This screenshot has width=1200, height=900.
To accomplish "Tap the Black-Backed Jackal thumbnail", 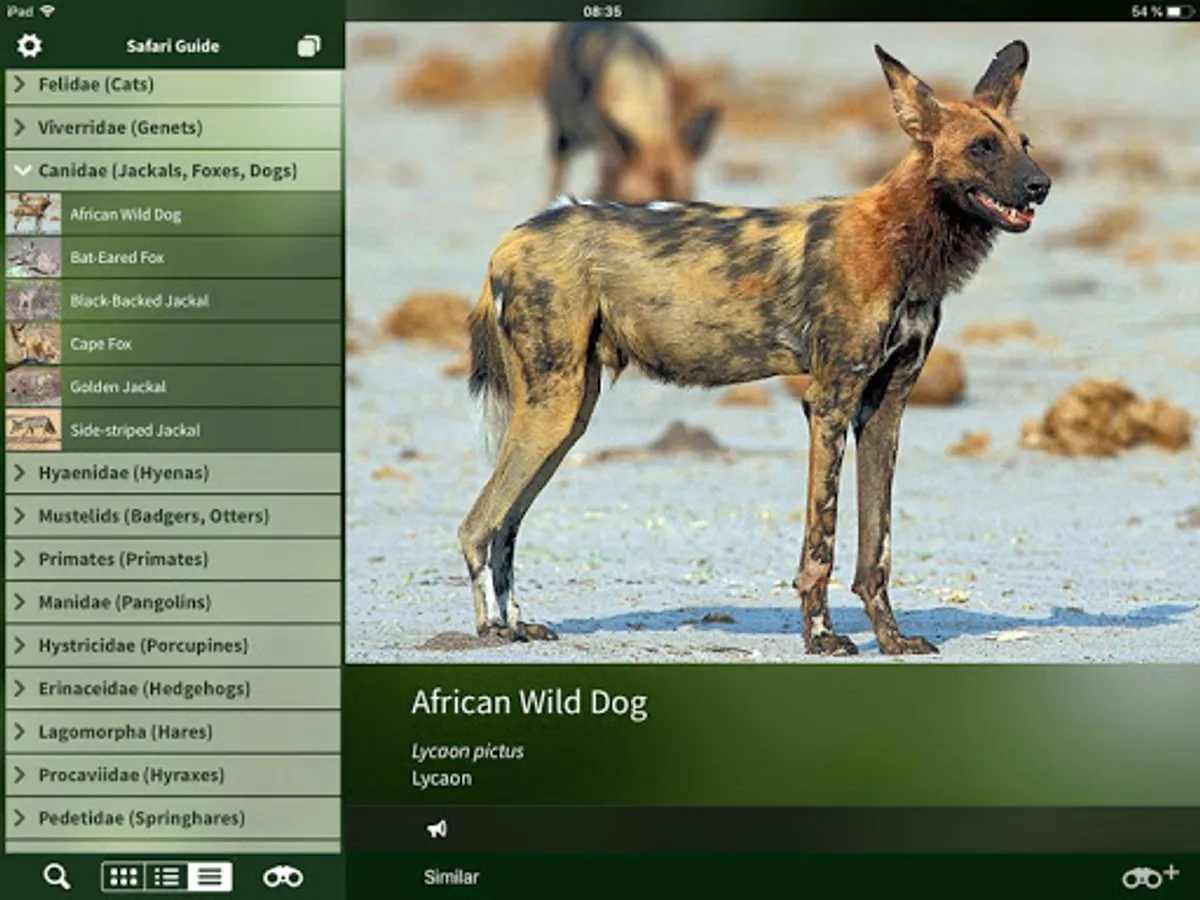I will (33, 300).
